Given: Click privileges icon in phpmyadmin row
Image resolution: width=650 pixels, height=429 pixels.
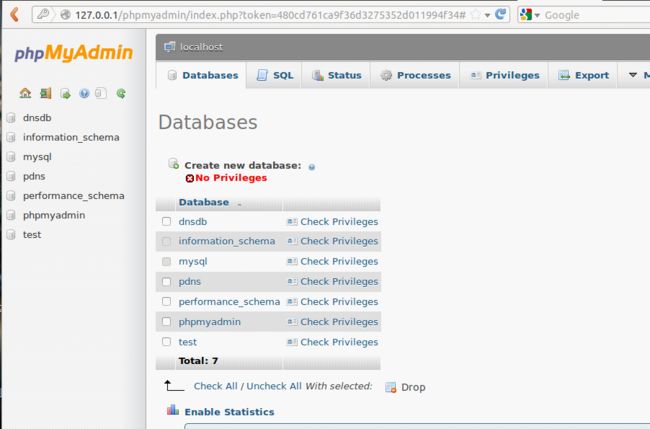Looking at the screenshot, I should (292, 322).
